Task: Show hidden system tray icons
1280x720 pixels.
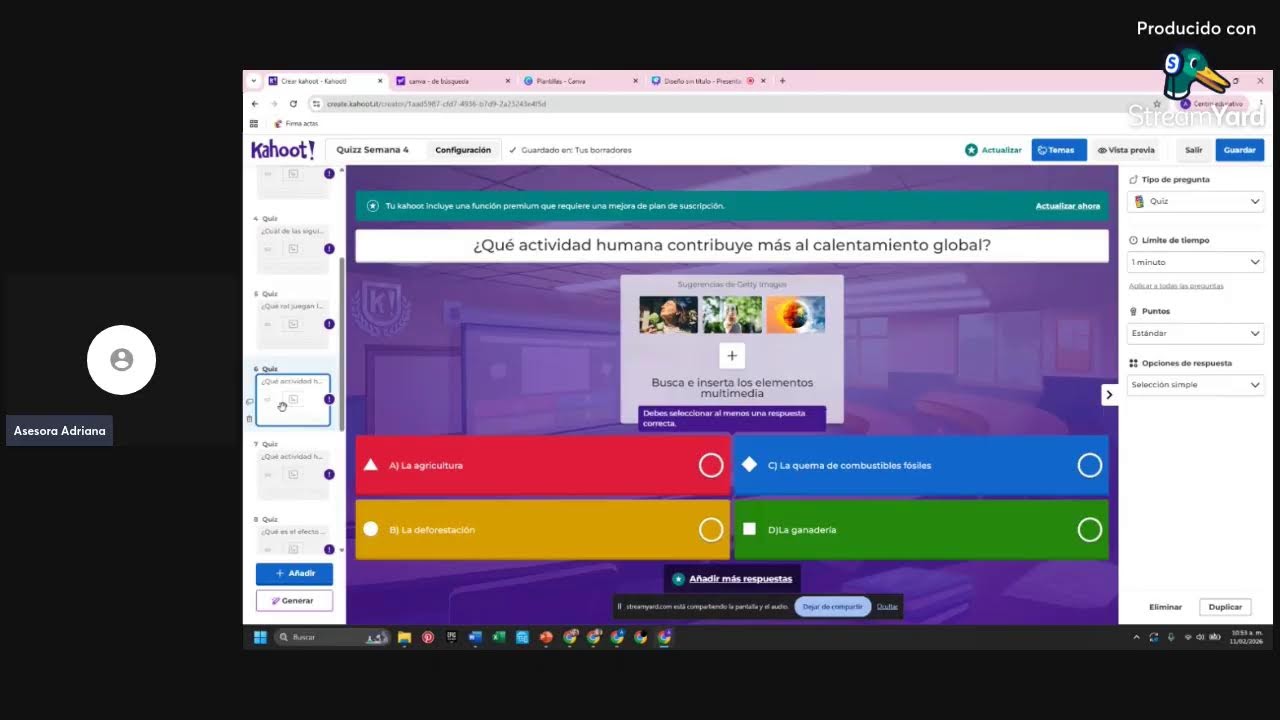Action: 1136,637
